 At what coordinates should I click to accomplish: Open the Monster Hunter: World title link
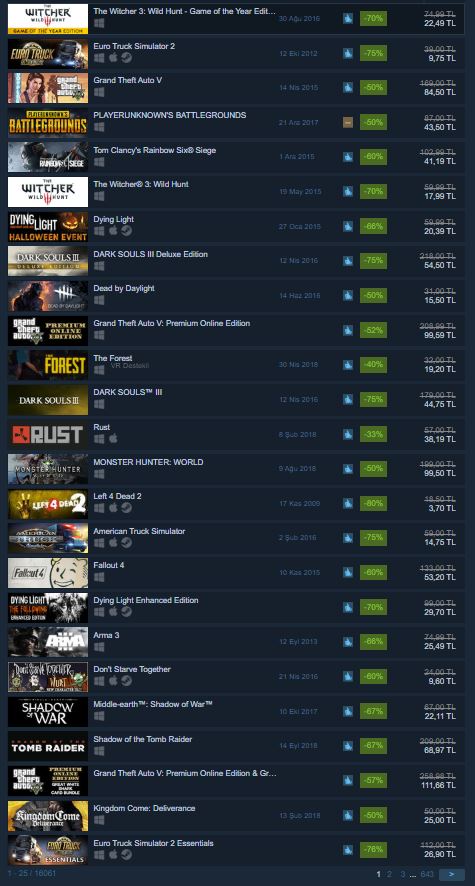[x=148, y=462]
